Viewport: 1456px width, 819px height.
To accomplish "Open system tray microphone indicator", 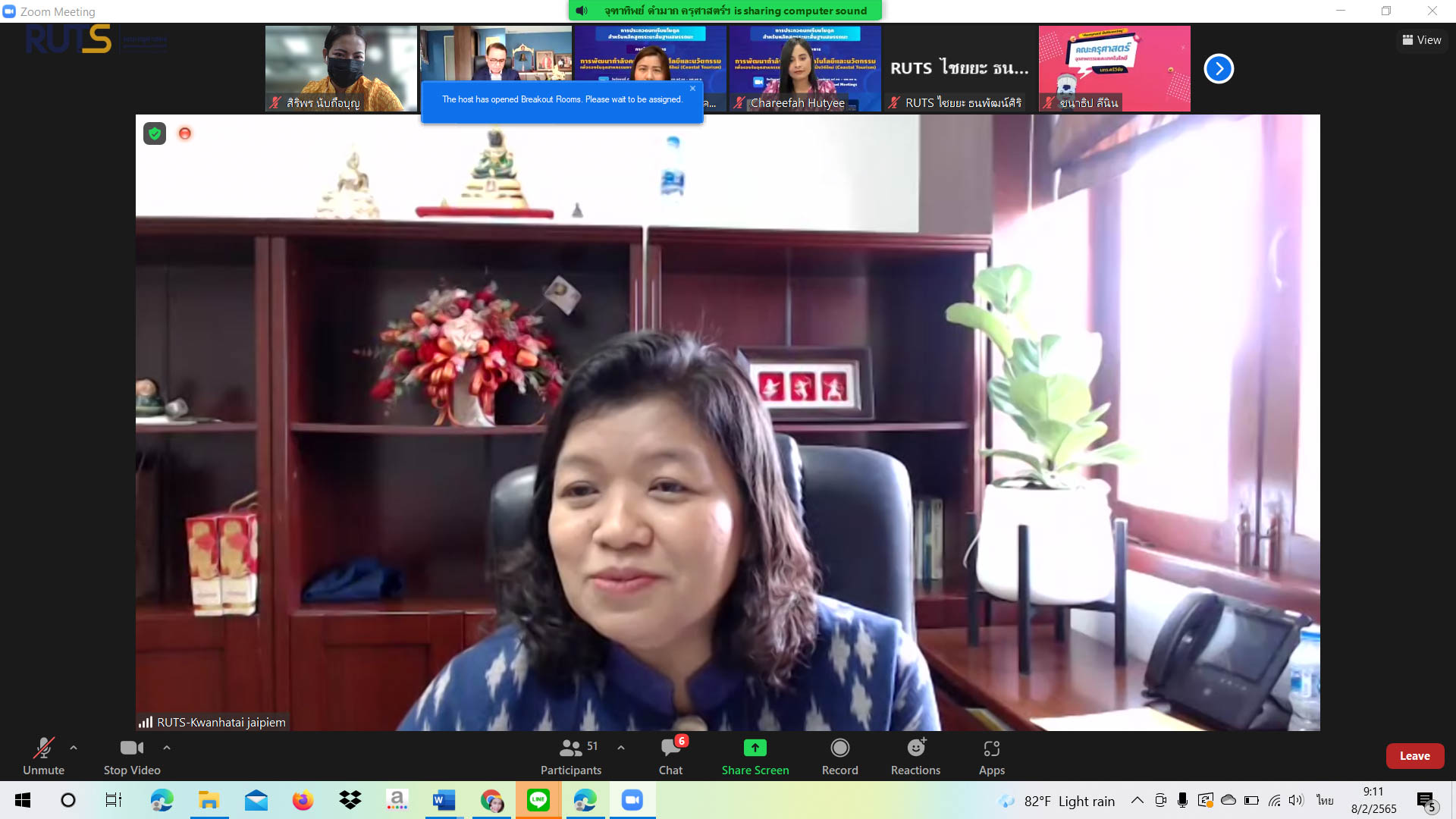I will tap(1182, 800).
